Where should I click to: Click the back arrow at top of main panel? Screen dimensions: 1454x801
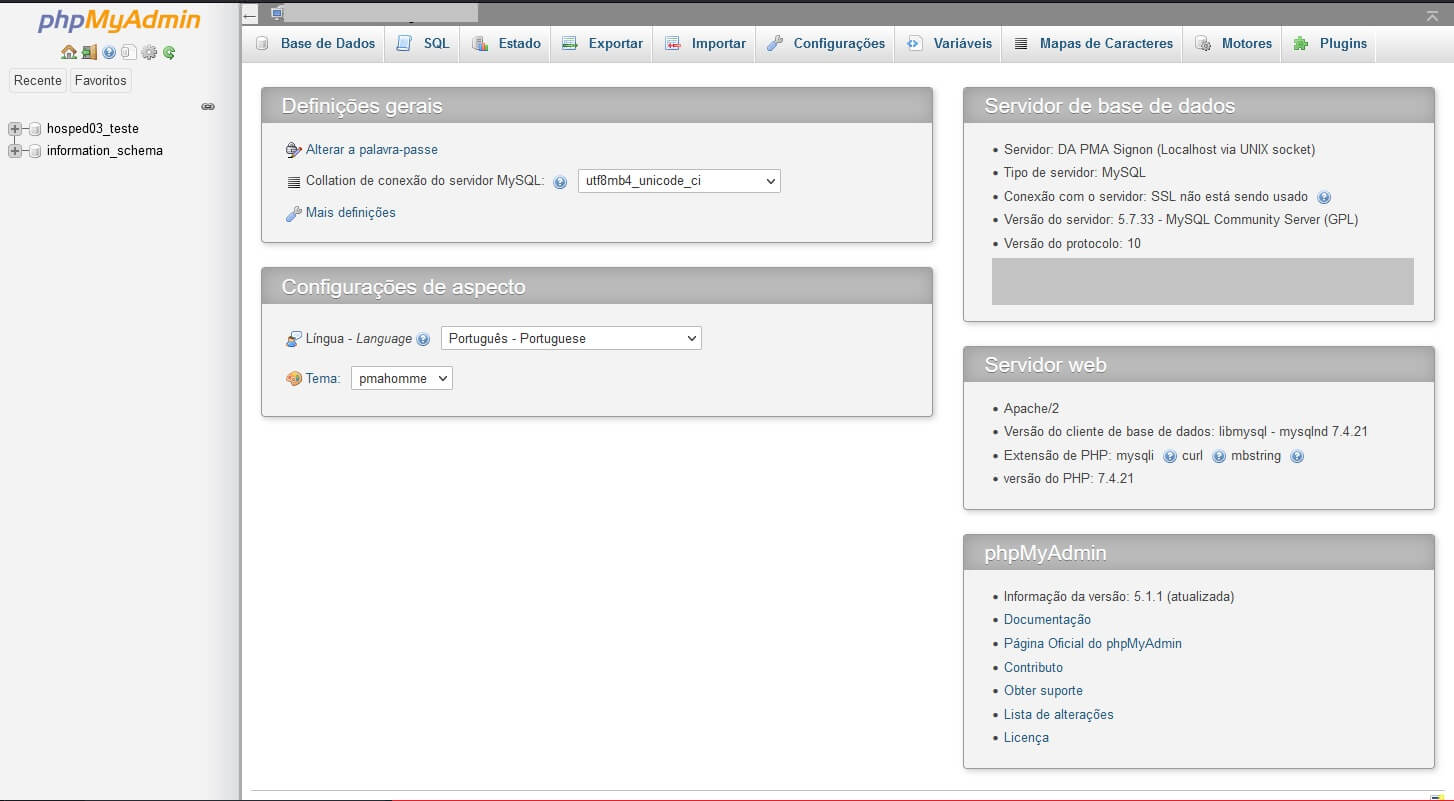pyautogui.click(x=250, y=15)
